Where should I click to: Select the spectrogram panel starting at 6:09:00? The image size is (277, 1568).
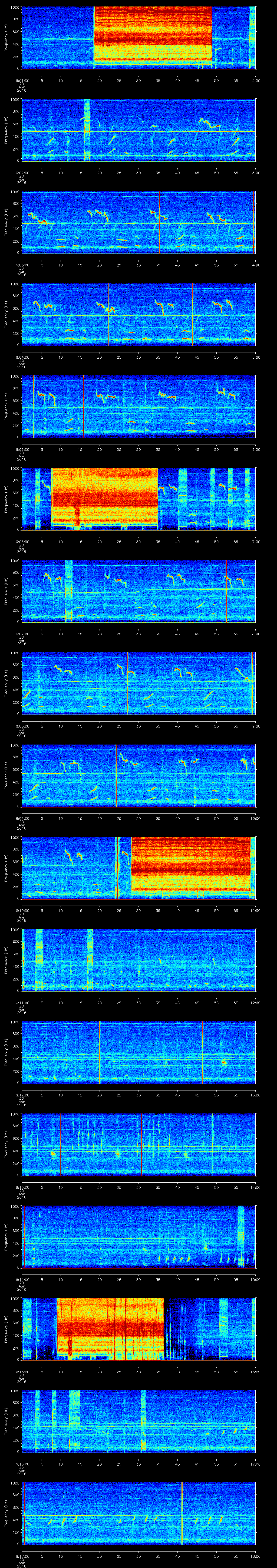coord(139,777)
